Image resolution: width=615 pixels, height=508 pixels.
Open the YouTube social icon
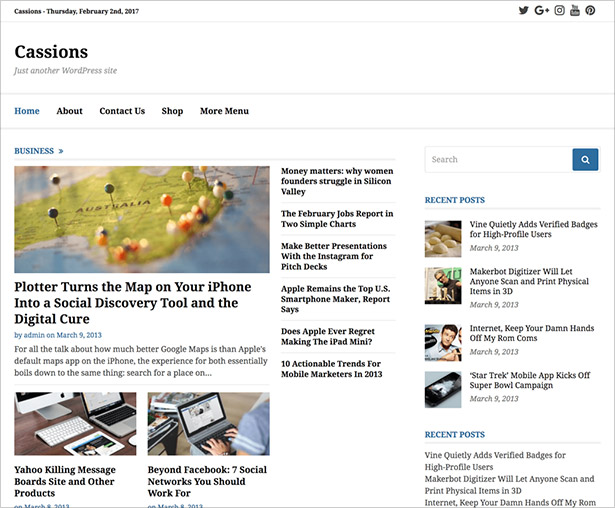pyautogui.click(x=575, y=11)
